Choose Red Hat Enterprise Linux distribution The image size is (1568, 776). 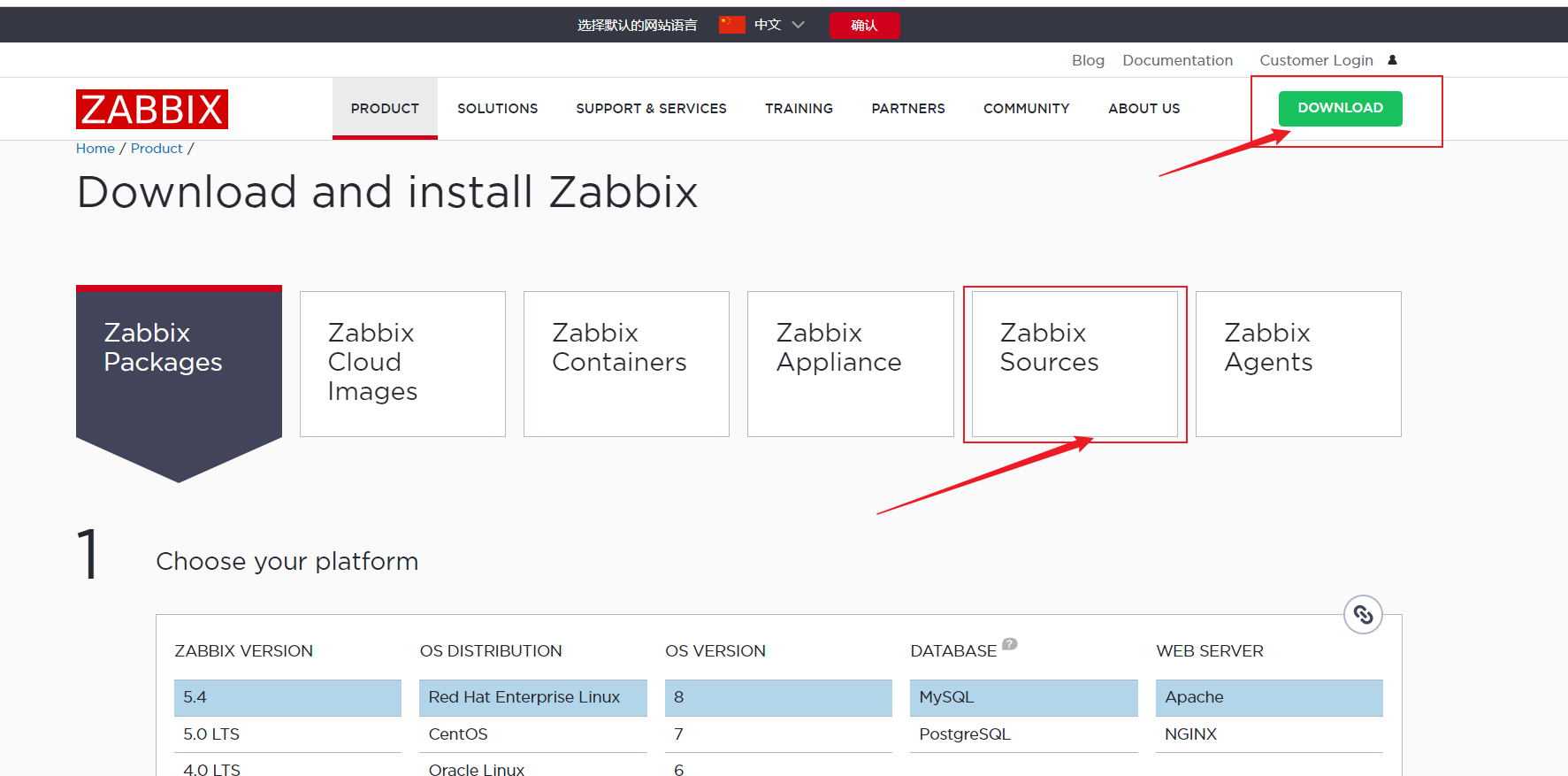click(x=533, y=697)
